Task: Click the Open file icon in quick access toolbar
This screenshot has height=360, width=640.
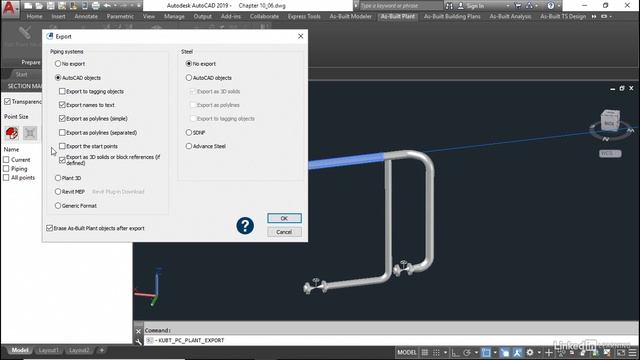Action: click(x=39, y=6)
